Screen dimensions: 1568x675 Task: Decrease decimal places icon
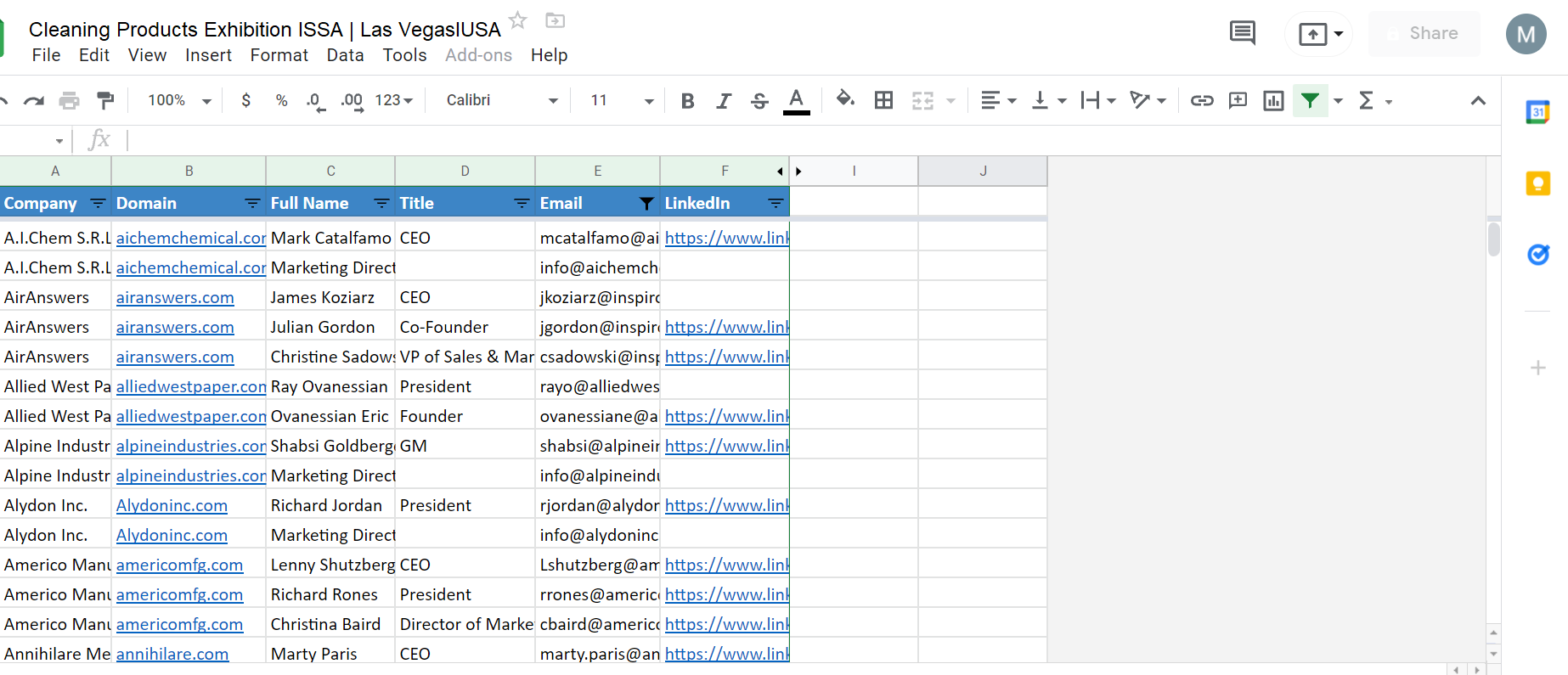point(315,101)
